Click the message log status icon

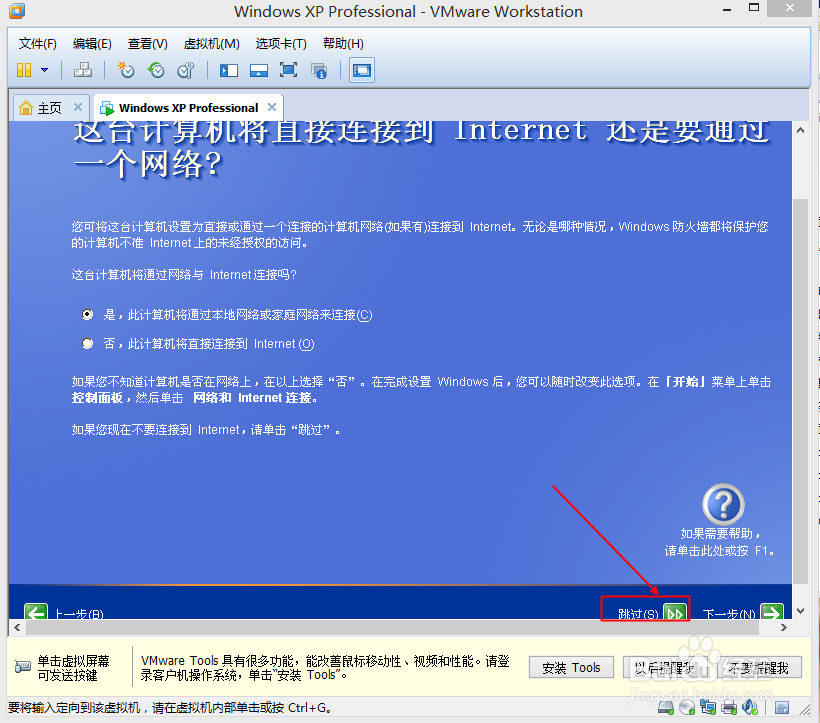tap(782, 708)
